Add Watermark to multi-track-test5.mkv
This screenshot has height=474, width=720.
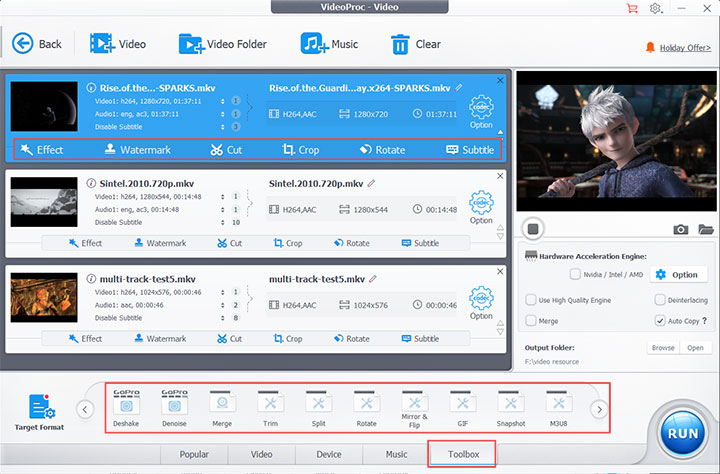(160, 339)
